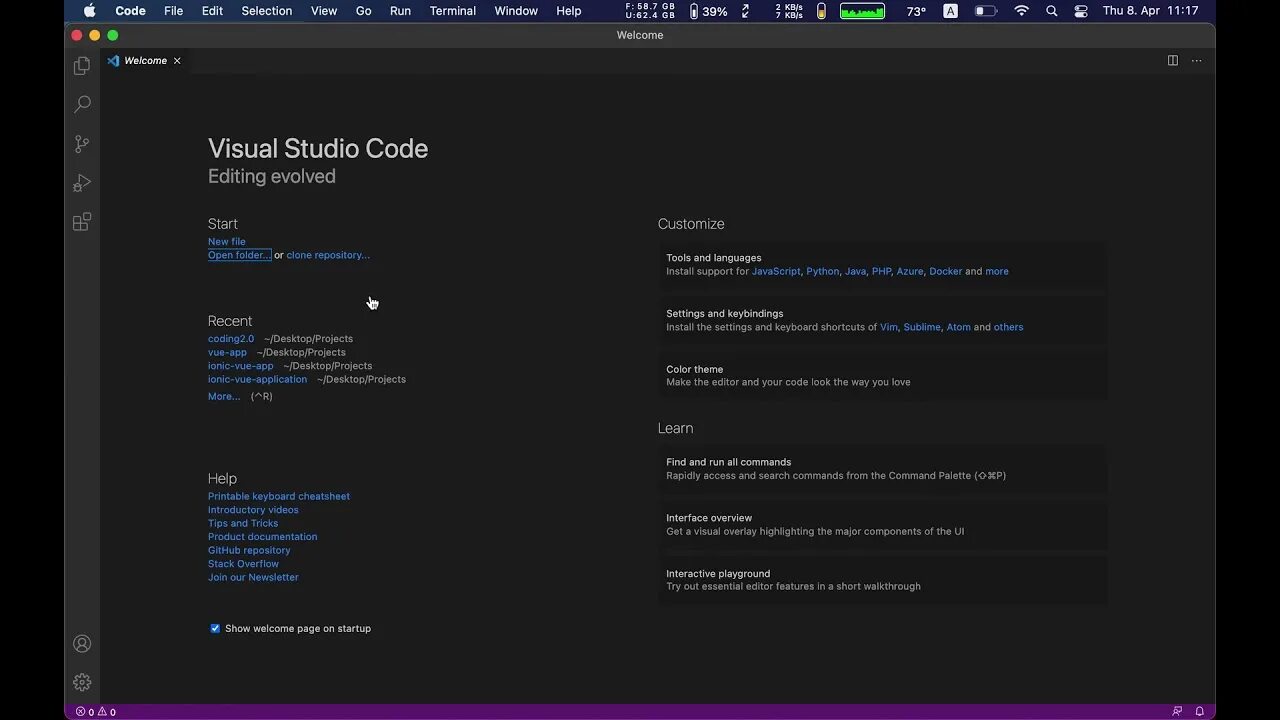Open the Explorer view in activity bar

[82, 66]
